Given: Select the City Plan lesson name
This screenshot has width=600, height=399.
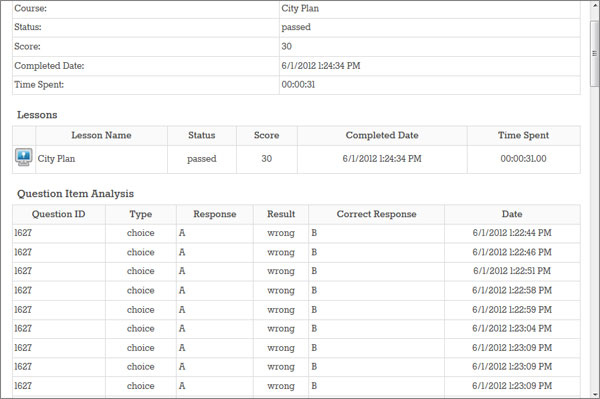Looking at the screenshot, I should (x=56, y=159).
